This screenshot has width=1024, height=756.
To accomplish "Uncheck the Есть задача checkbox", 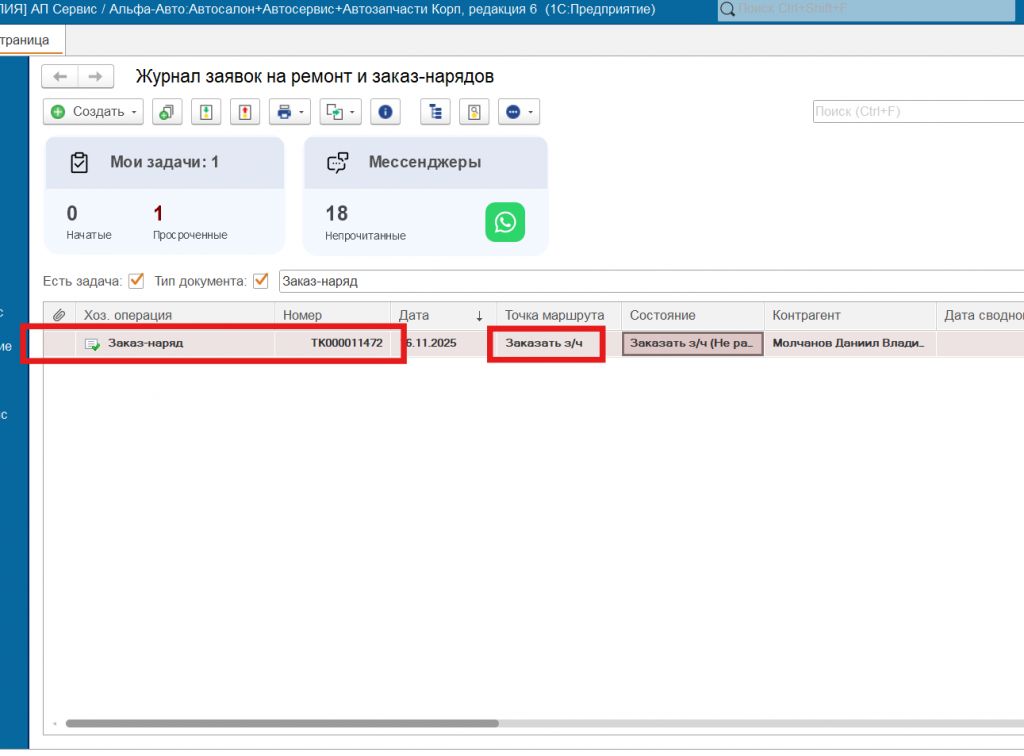I will coord(137,281).
